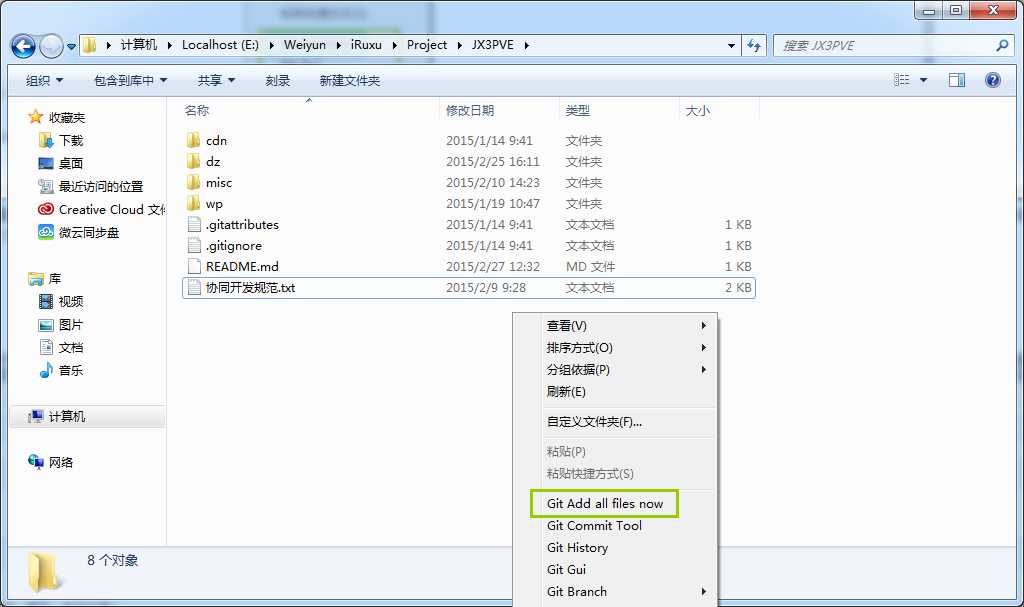Choose Git Gui menu item
The image size is (1024, 607).
(626, 570)
